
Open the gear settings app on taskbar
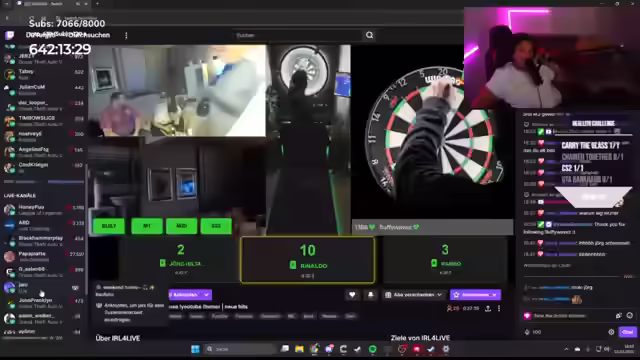point(446,349)
